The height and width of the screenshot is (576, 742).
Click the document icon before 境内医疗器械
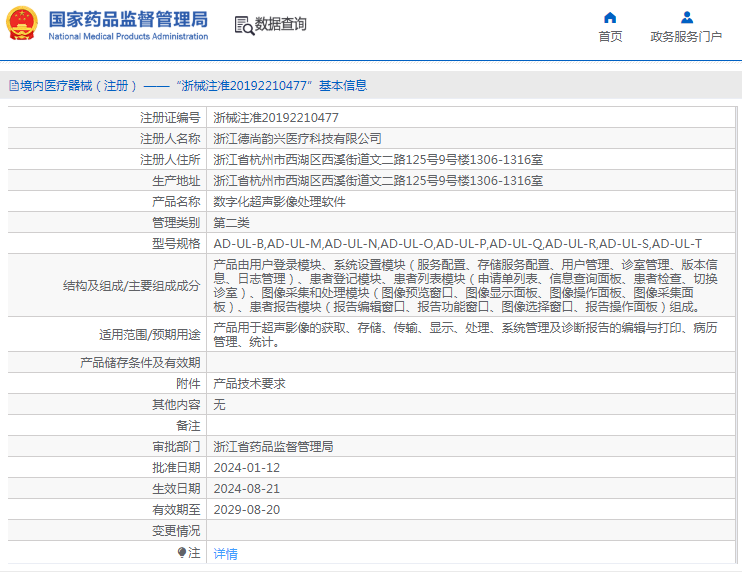[13, 86]
